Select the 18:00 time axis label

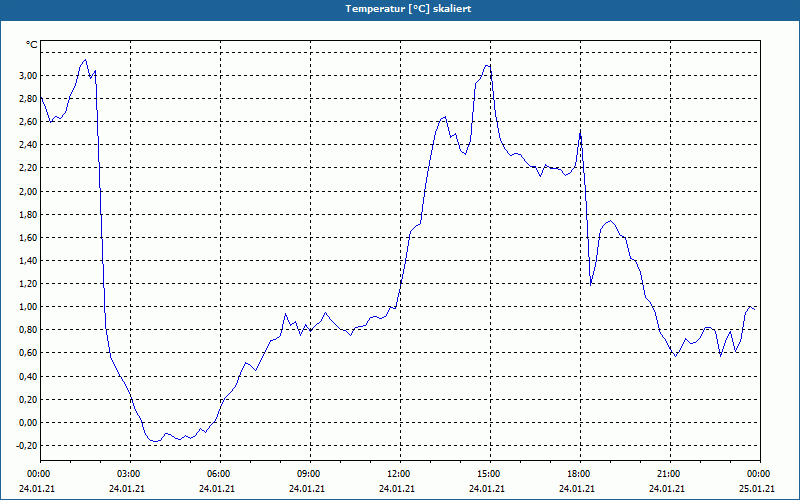pos(578,474)
